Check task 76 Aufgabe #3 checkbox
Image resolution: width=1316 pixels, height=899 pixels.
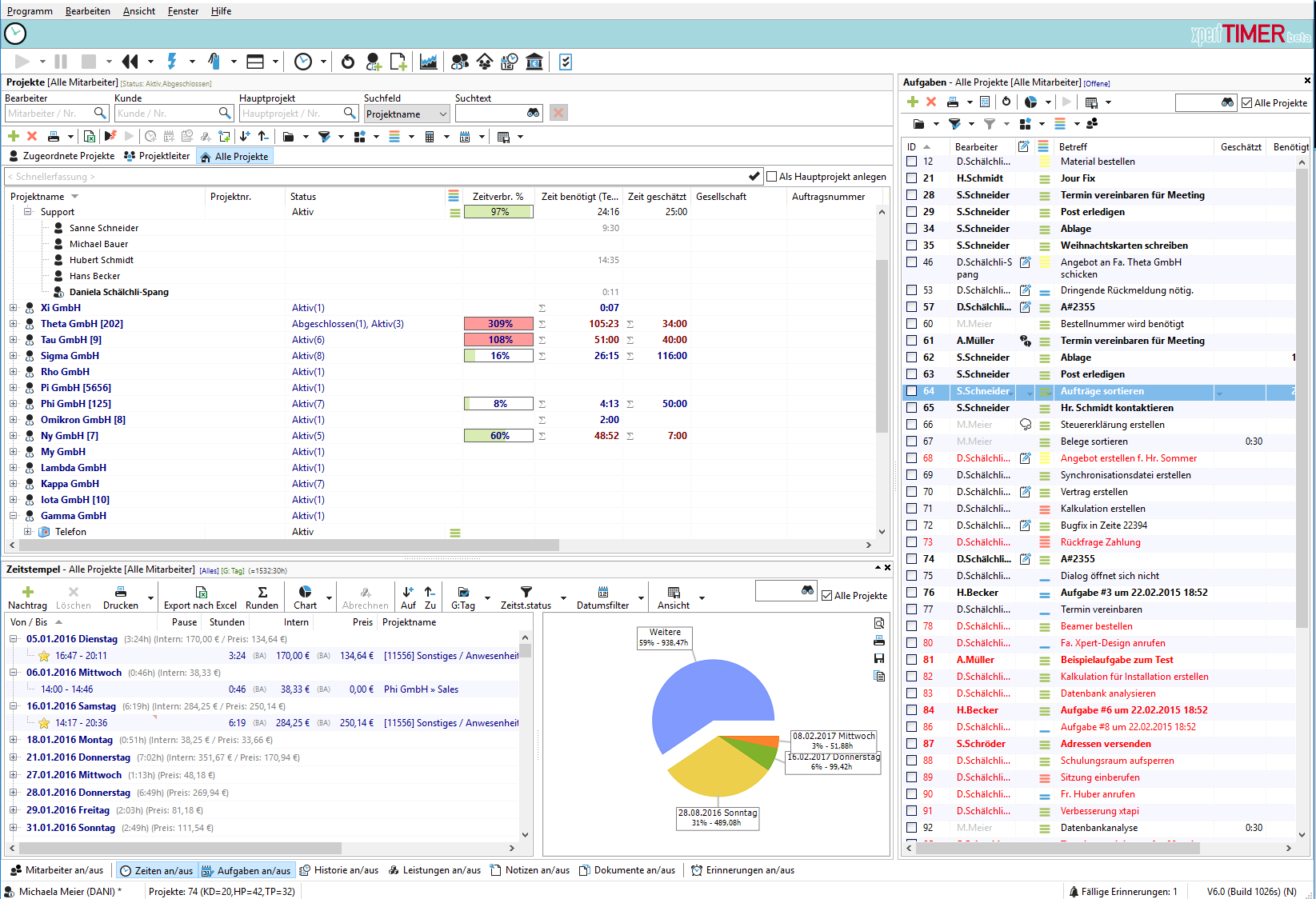coord(912,593)
